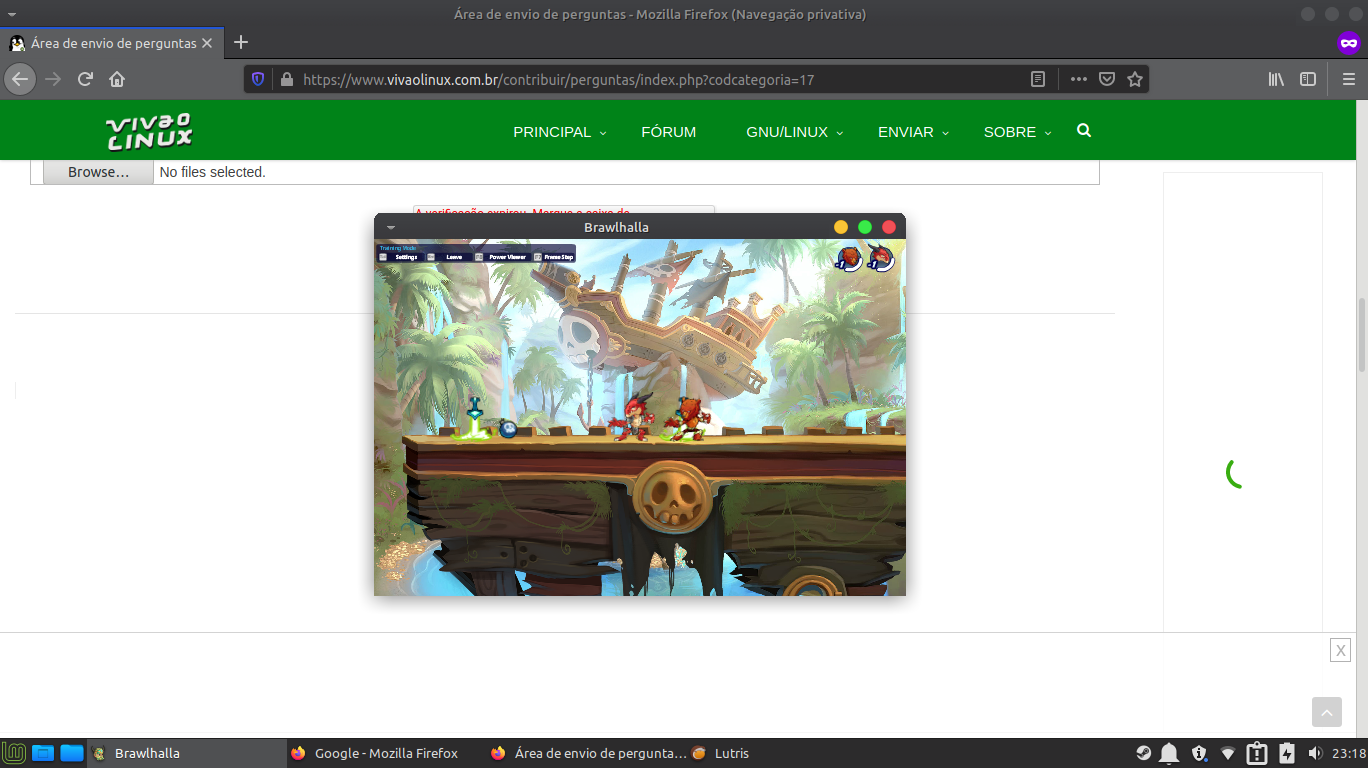Click Settings in Brawlhalla training bar
1368x768 pixels.
click(x=400, y=257)
